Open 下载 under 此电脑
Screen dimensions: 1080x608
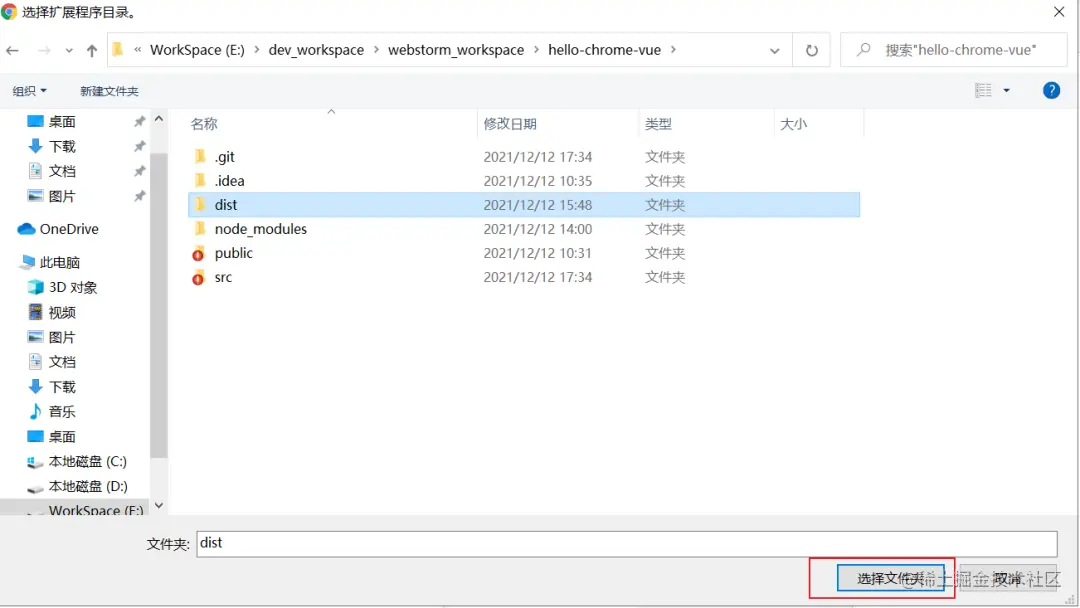tap(61, 387)
